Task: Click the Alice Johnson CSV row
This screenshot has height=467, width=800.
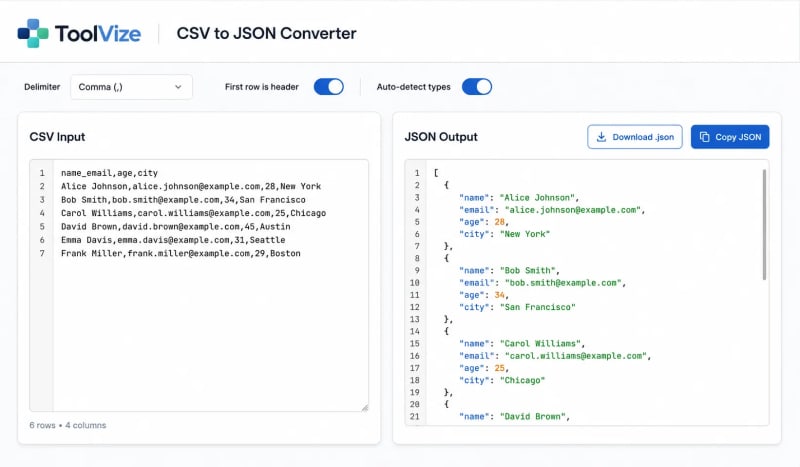Action: pyautogui.click(x=191, y=186)
